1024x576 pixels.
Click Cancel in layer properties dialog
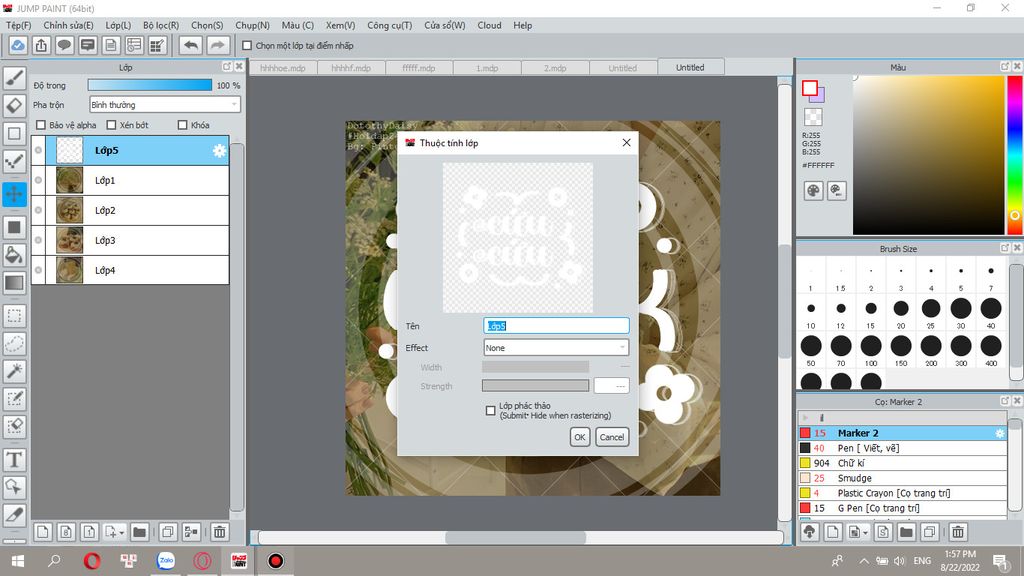[x=612, y=437]
